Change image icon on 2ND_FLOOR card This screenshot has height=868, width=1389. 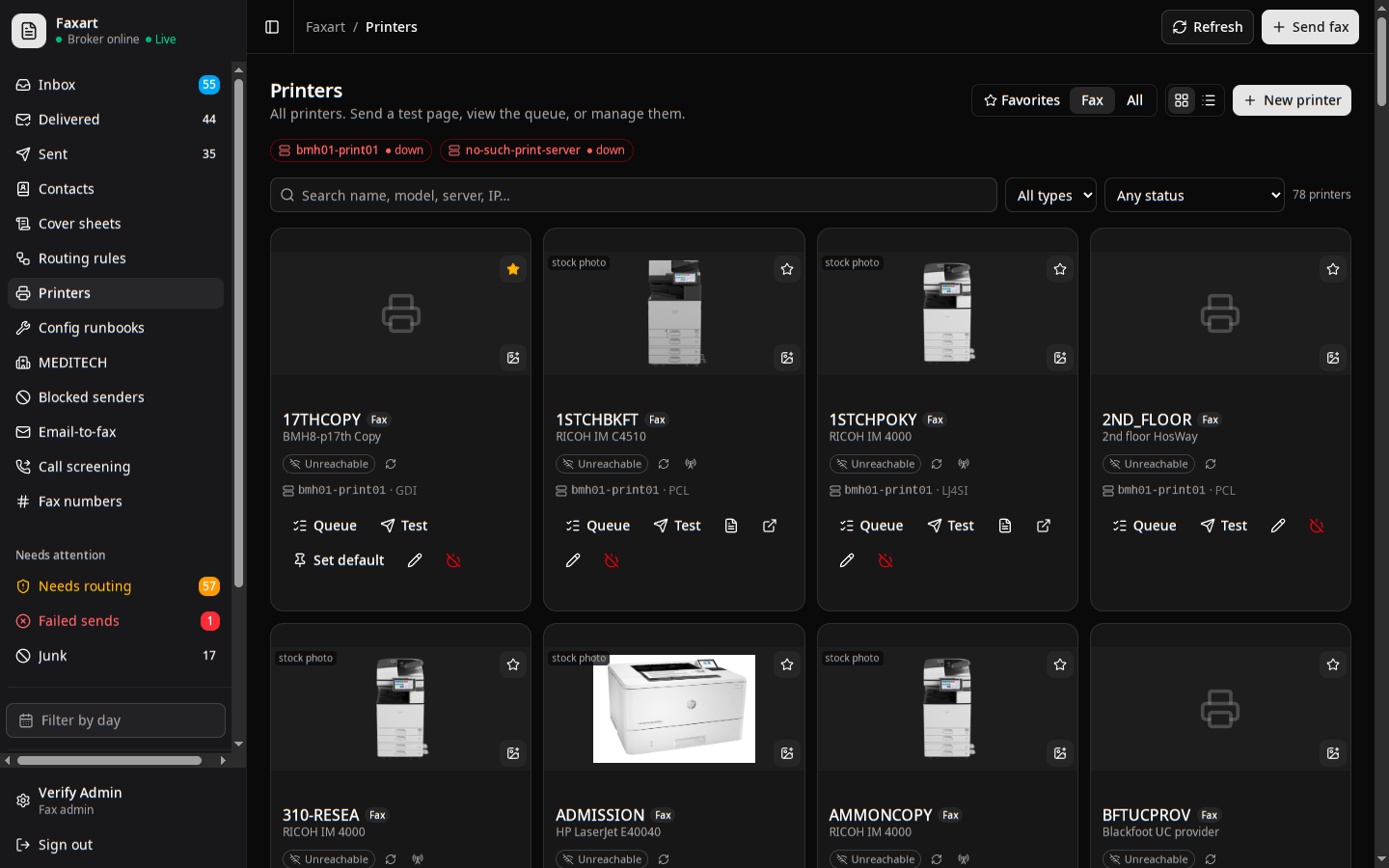(1333, 358)
